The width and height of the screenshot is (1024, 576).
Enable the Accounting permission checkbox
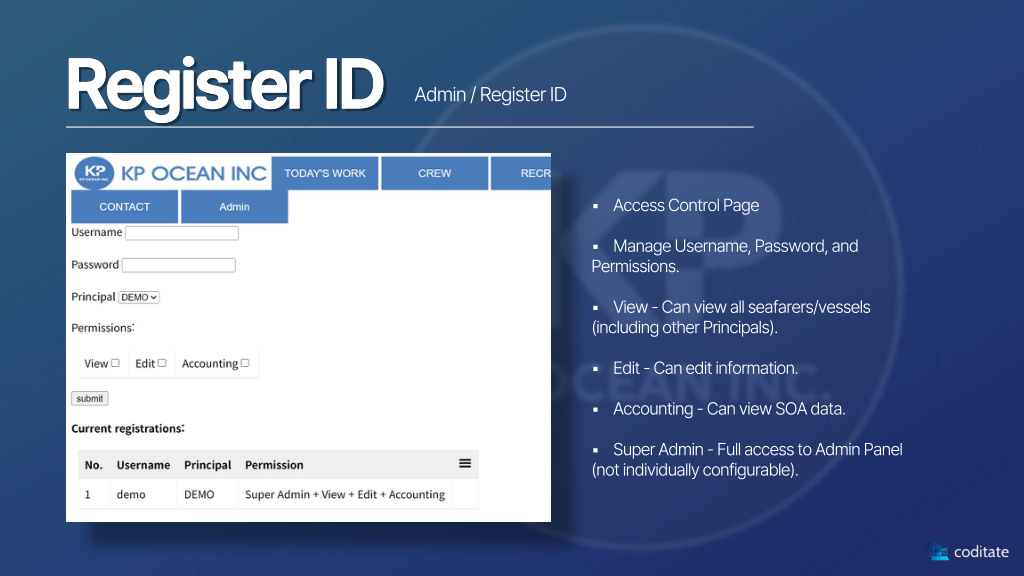click(245, 363)
